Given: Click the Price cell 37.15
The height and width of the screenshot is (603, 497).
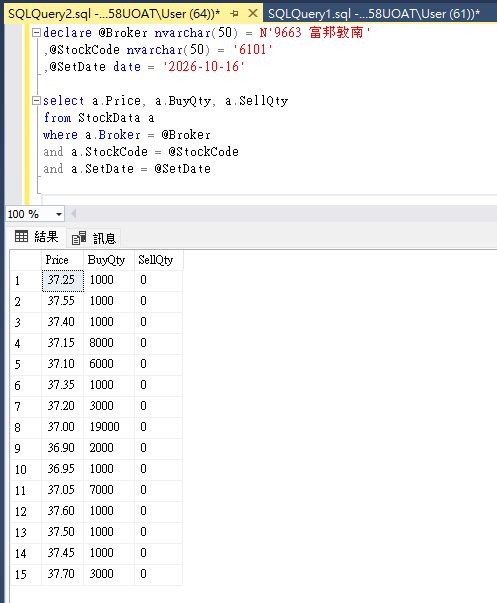Looking at the screenshot, I should pyautogui.click(x=62, y=343).
